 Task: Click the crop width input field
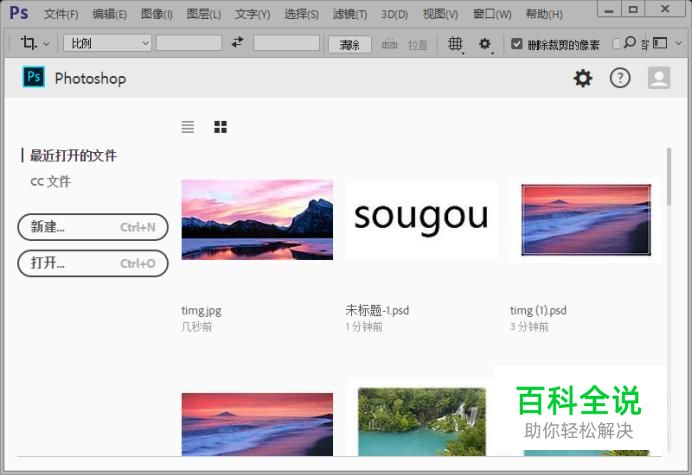189,43
